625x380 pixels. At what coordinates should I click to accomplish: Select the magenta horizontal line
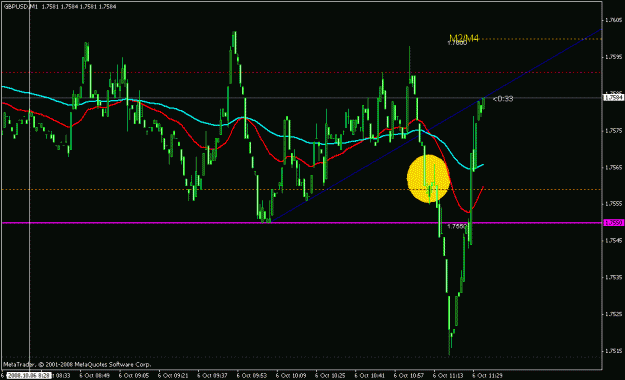pos(301,223)
